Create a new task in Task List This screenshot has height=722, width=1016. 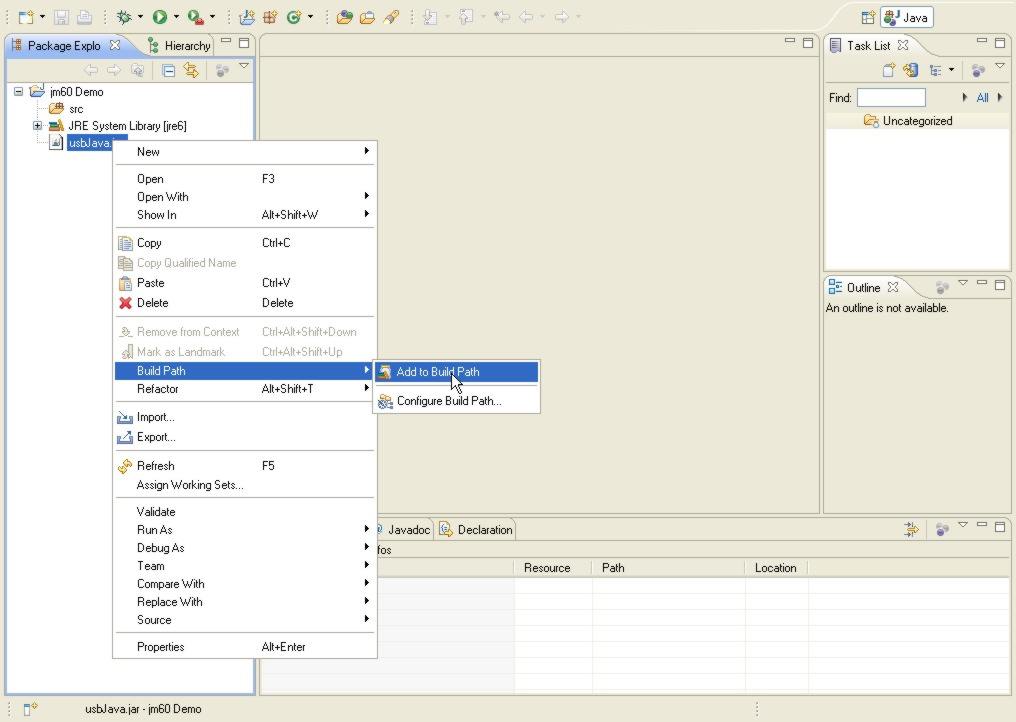(888, 69)
